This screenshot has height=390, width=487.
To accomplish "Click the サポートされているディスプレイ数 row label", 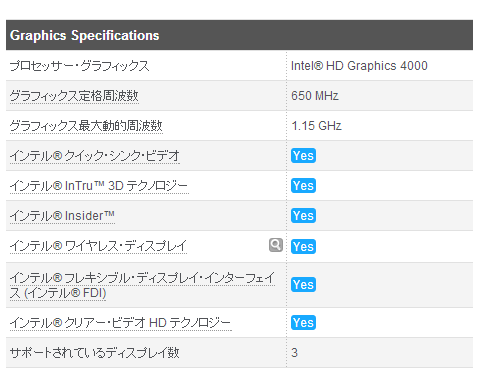I will coord(95,353).
